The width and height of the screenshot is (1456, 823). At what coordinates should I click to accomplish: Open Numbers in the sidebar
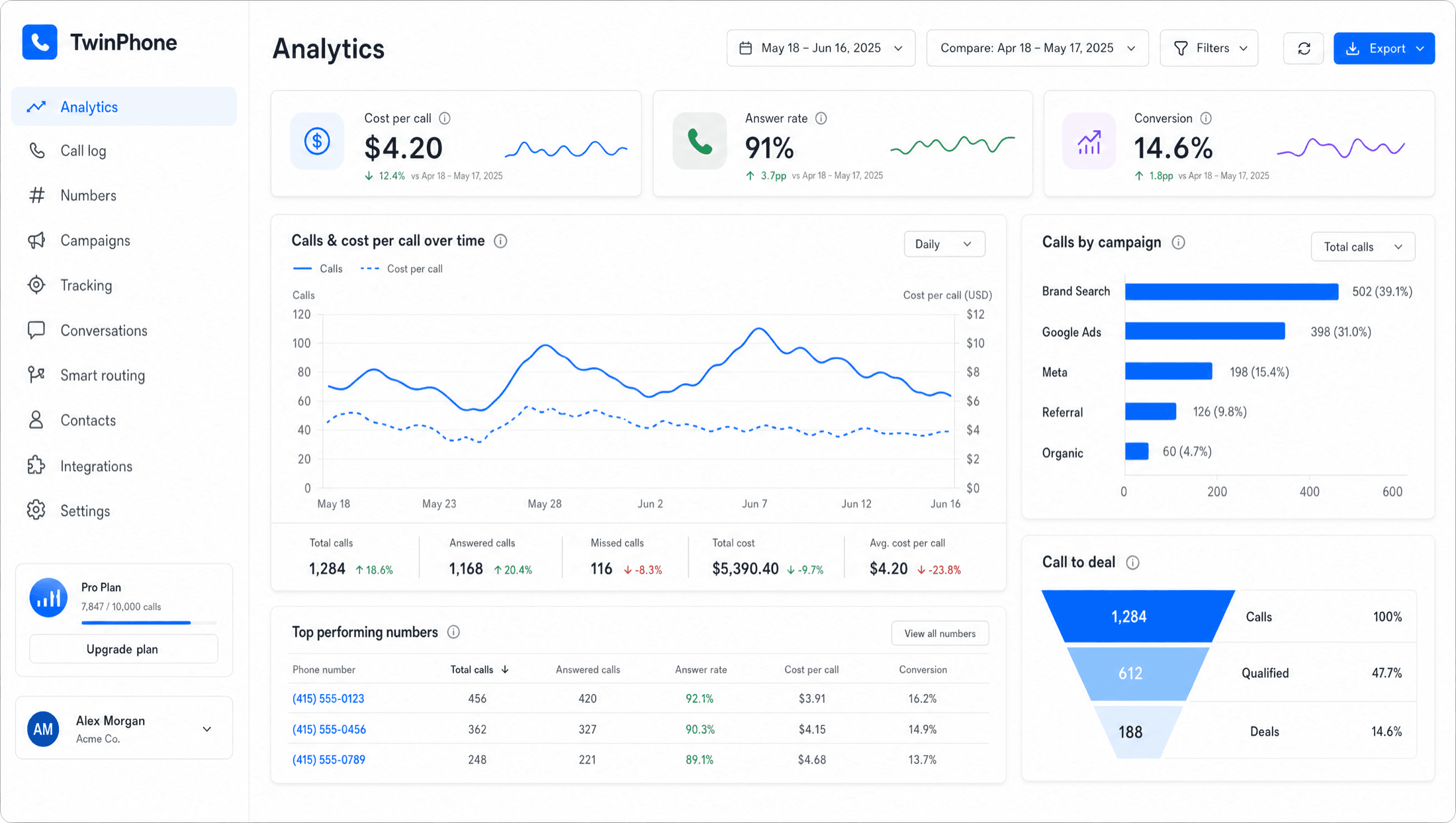point(124,195)
